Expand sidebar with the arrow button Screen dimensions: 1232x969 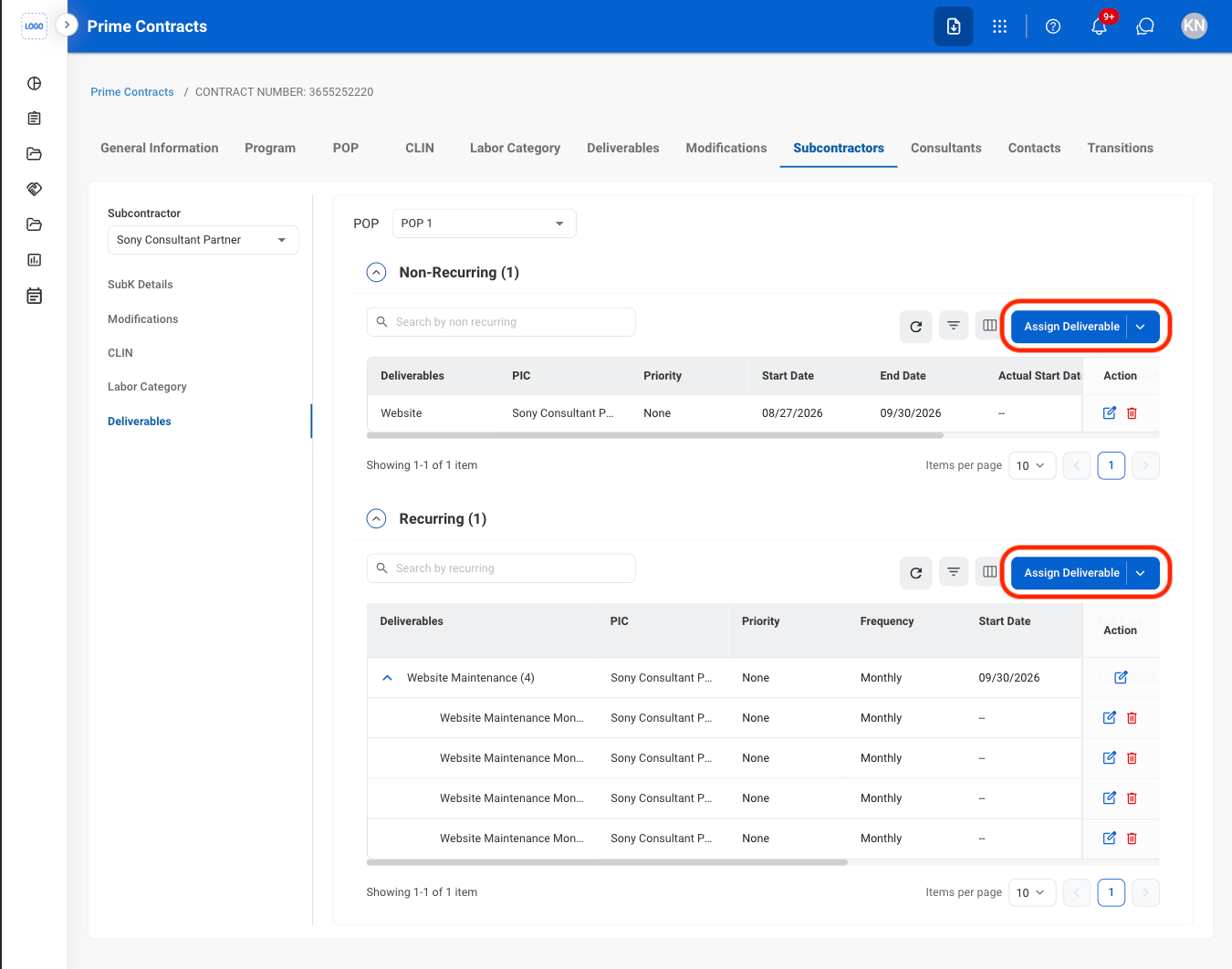click(x=67, y=25)
